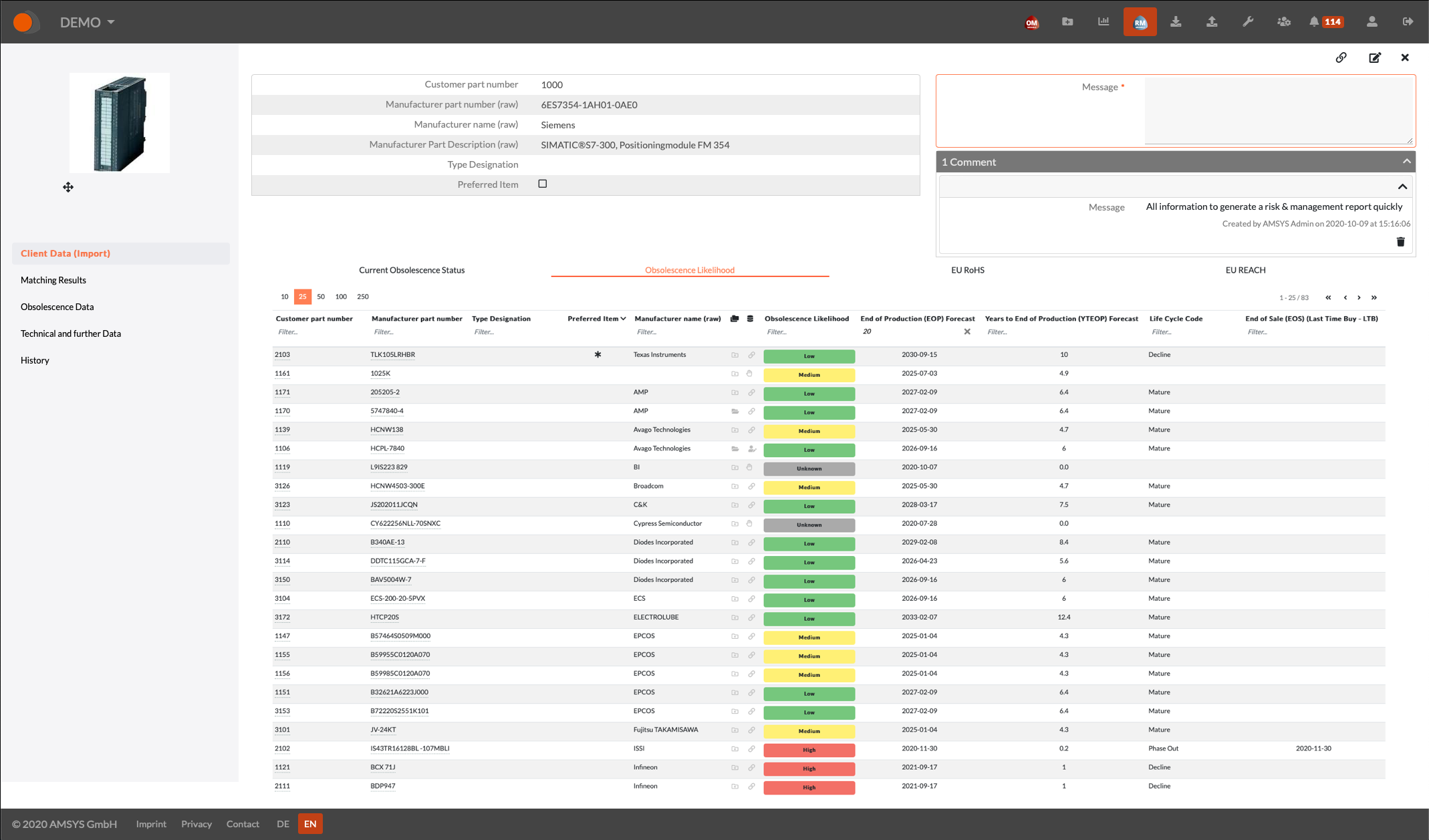Clear the EOP Forecast column filter
The width and height of the screenshot is (1429, 840).
(966, 331)
